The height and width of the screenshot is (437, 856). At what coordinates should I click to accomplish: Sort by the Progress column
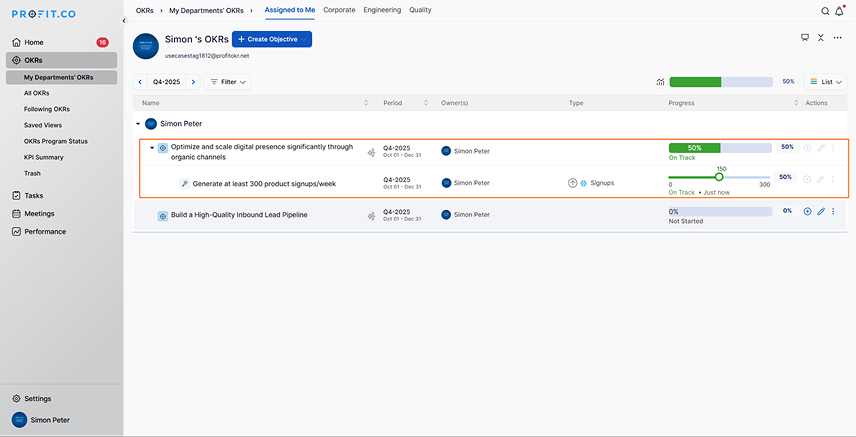[796, 103]
